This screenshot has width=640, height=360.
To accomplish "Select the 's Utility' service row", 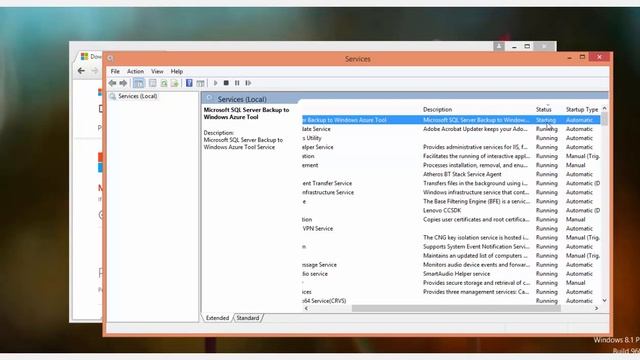I will [451, 138].
